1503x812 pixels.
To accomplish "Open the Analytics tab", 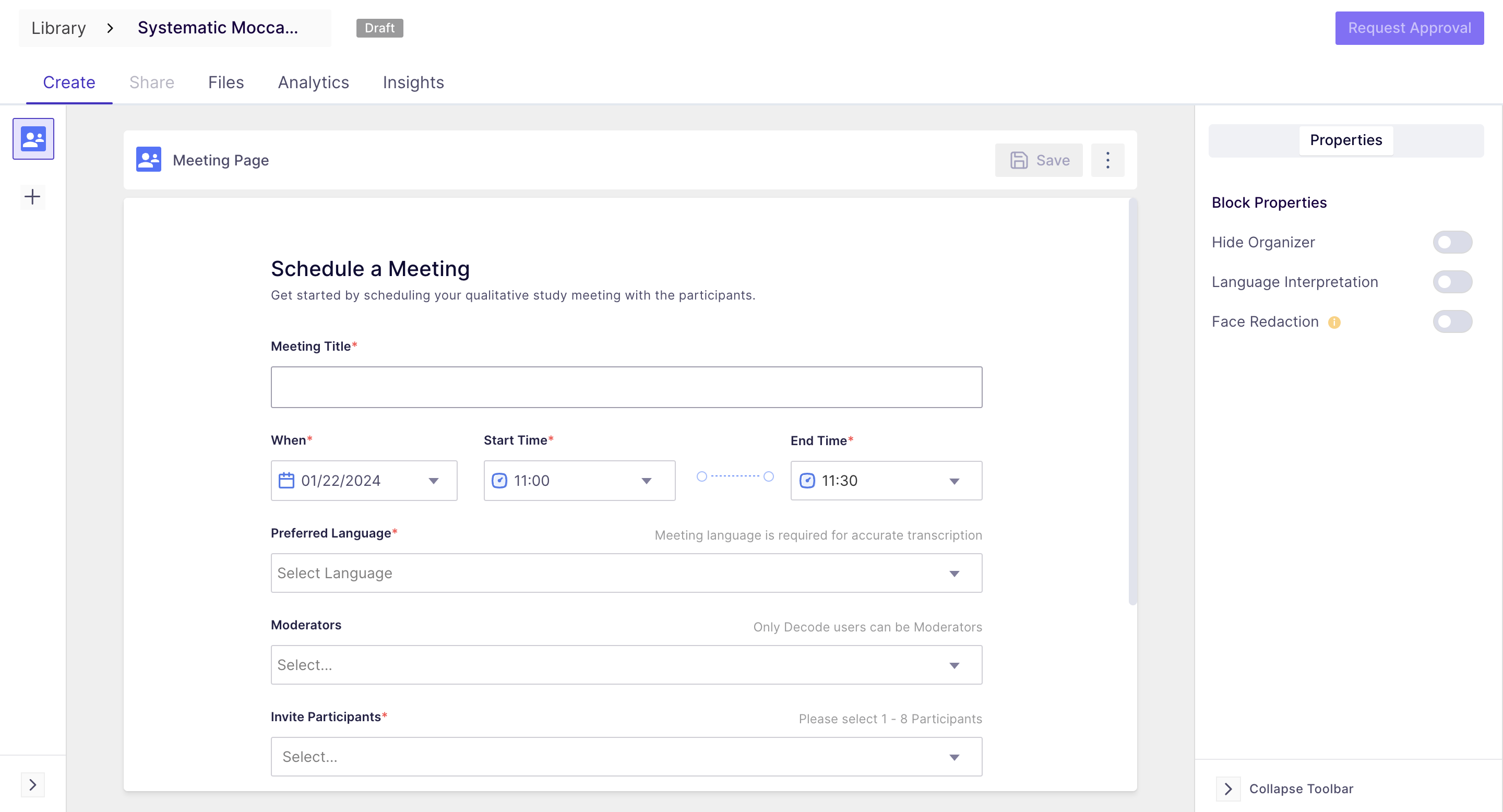I will coord(313,83).
